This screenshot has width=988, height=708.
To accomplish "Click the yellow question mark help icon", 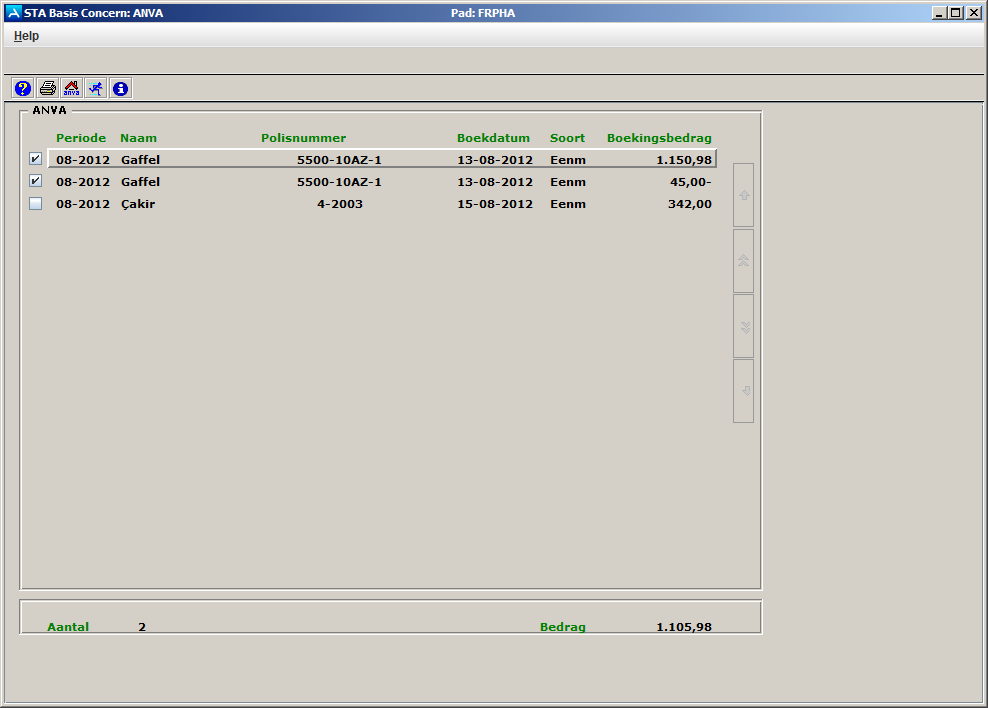I will pyautogui.click(x=23, y=88).
